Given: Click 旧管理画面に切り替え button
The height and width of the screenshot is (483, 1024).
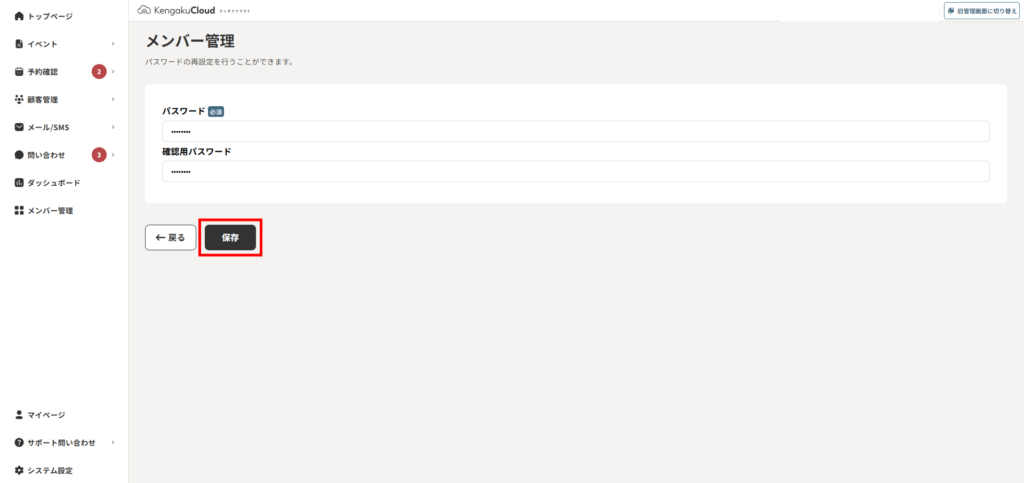Looking at the screenshot, I should click(x=982, y=10).
